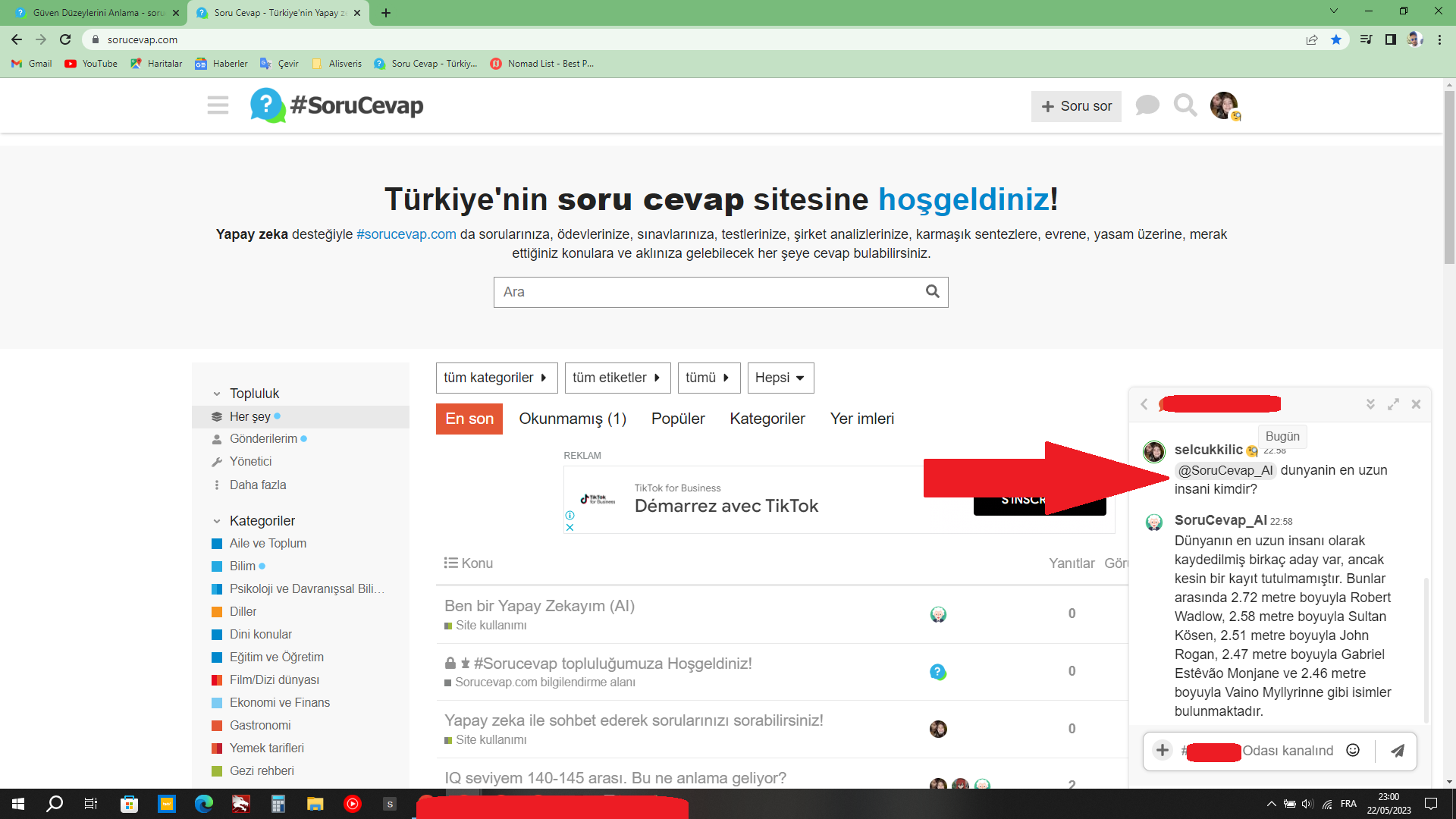Switch to the Okunmamış (1) tab

coord(573,419)
